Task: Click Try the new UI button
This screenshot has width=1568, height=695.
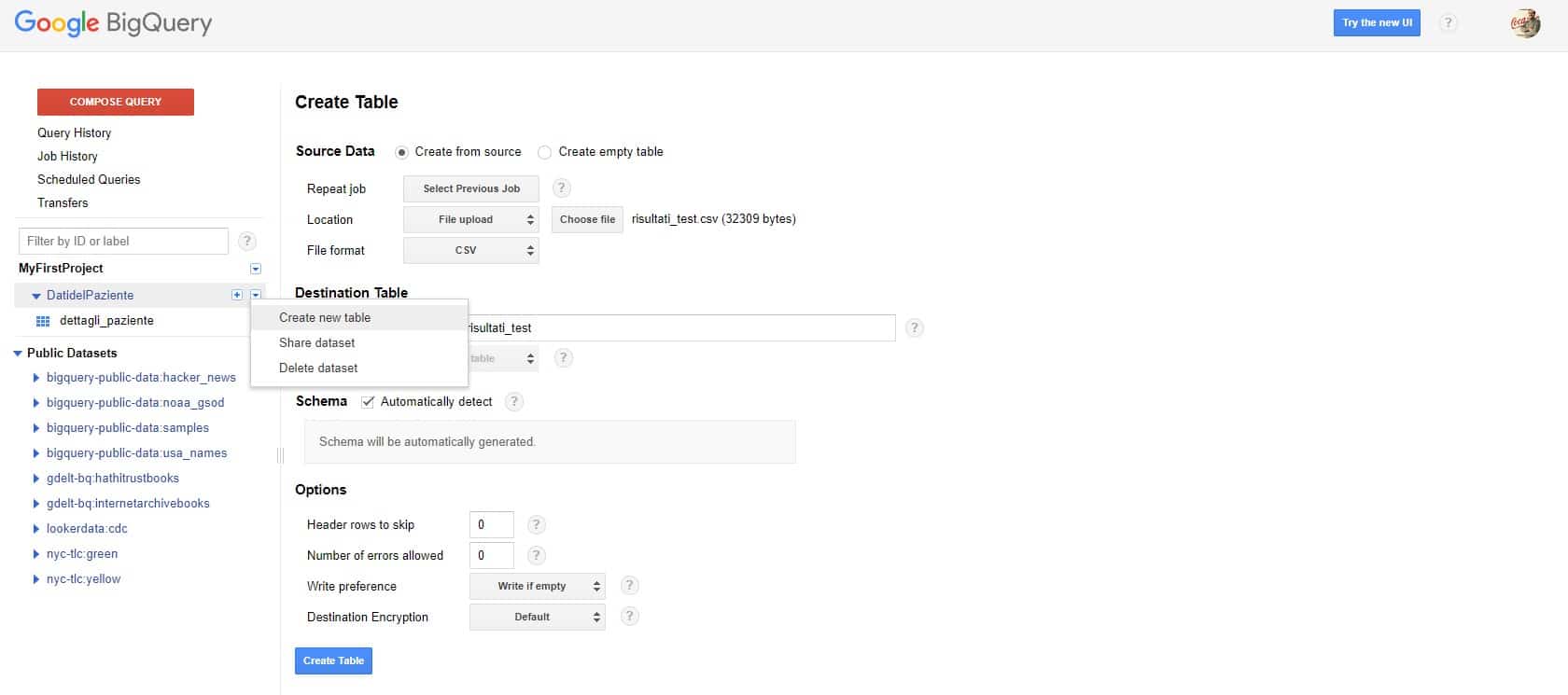Action: (x=1377, y=23)
